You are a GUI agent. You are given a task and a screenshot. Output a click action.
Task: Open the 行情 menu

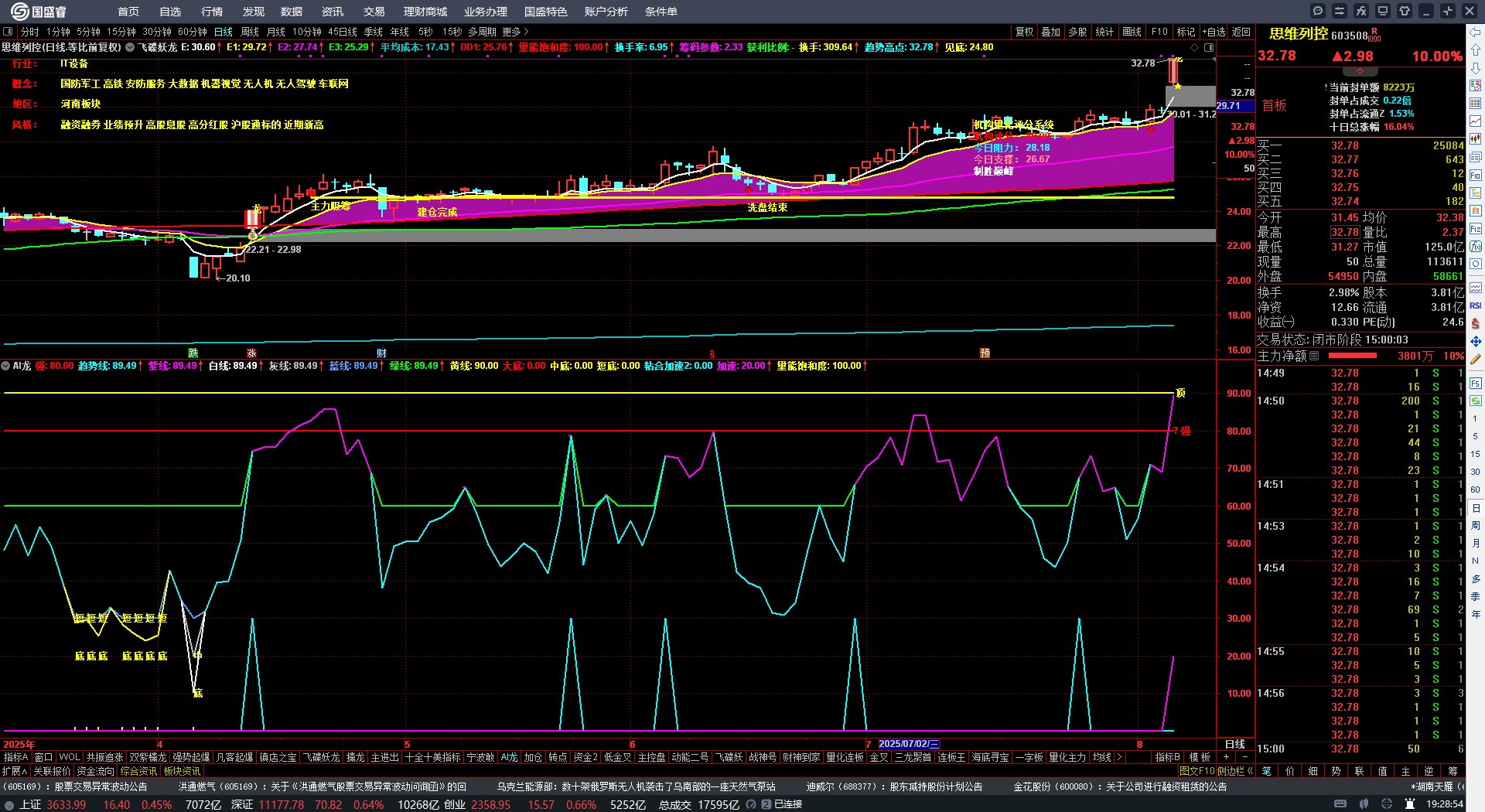pyautogui.click(x=212, y=12)
